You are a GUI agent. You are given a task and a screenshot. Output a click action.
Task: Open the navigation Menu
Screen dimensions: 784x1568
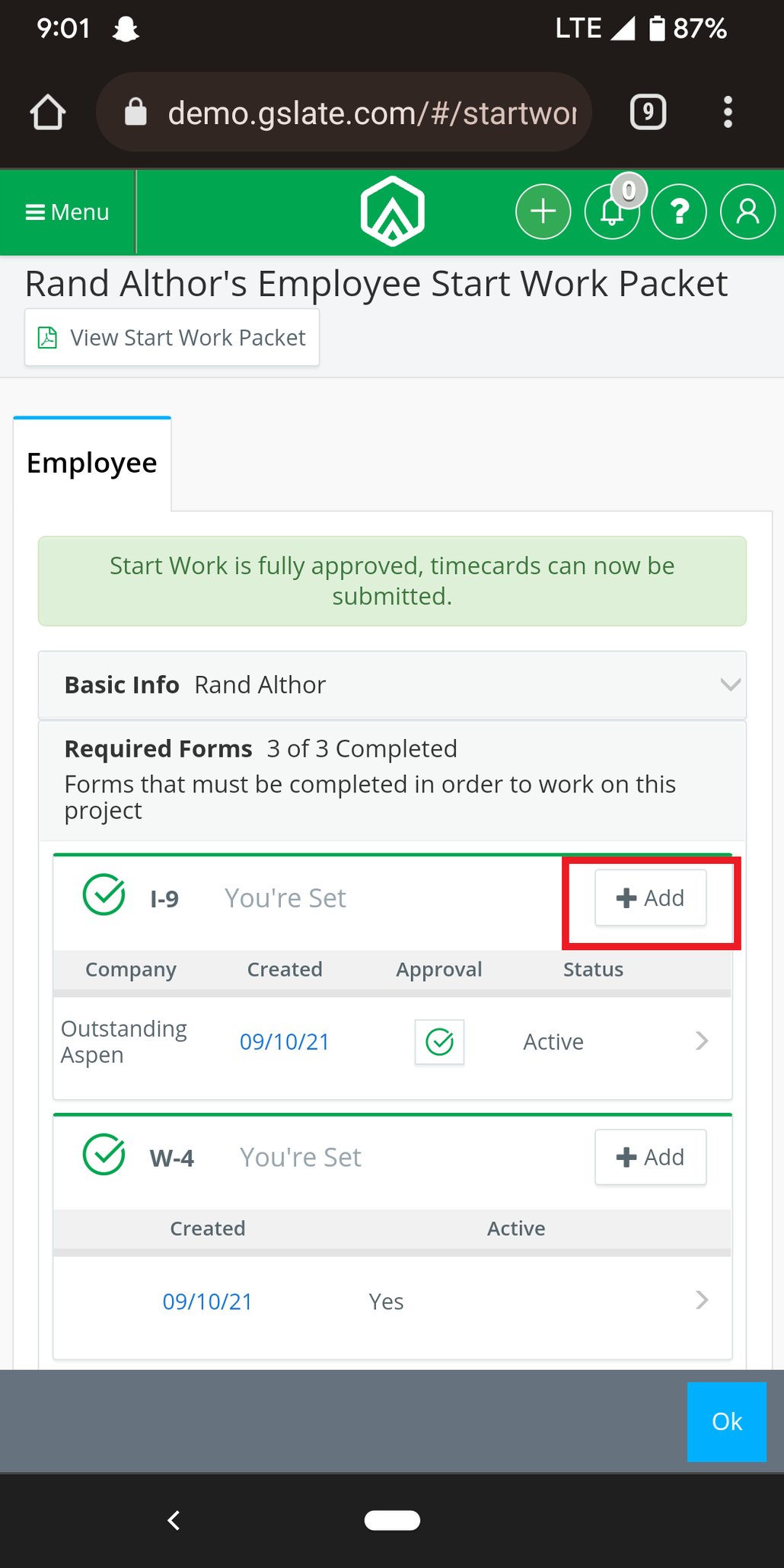point(67,212)
